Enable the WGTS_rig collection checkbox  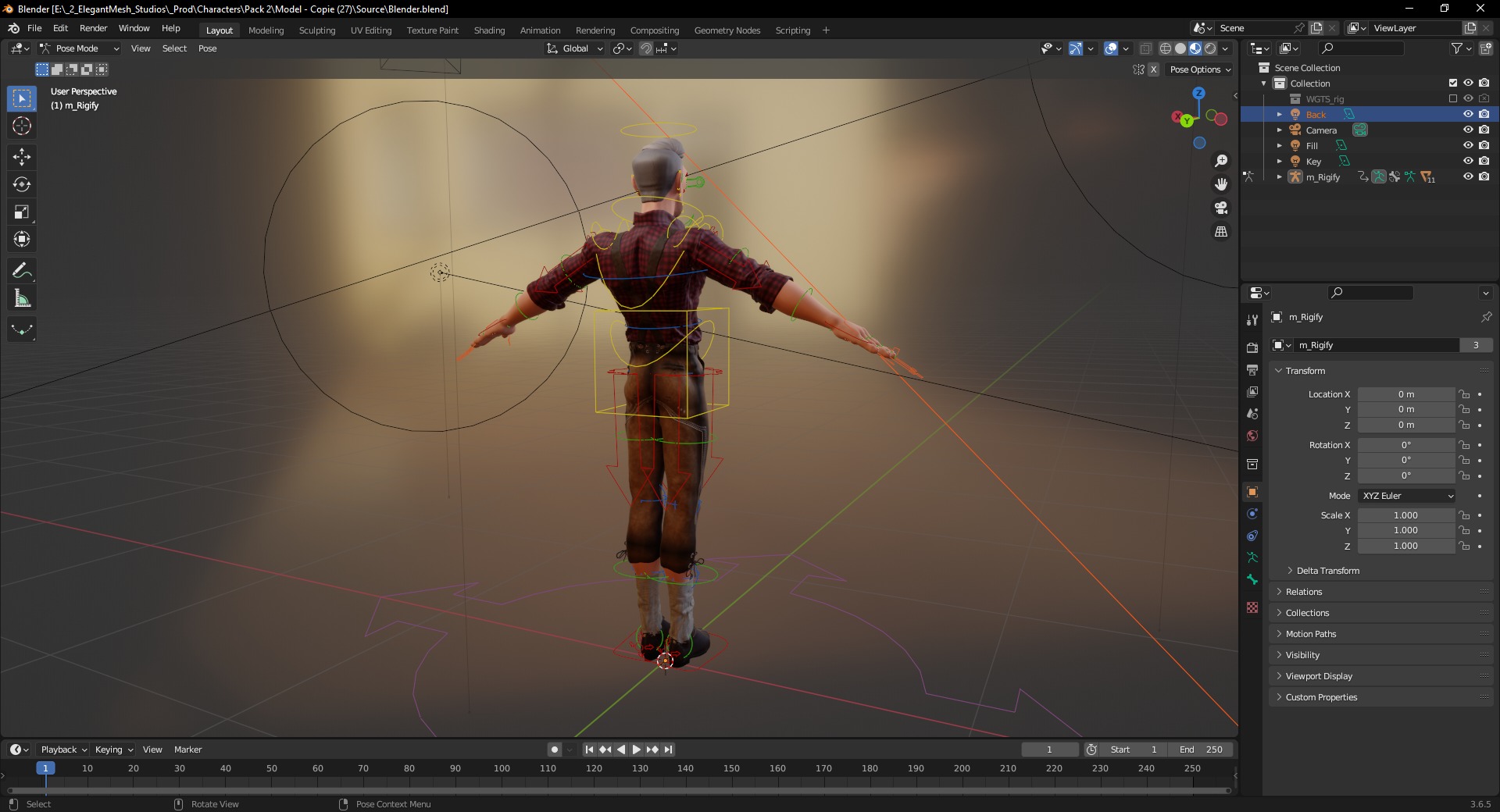pos(1453,99)
